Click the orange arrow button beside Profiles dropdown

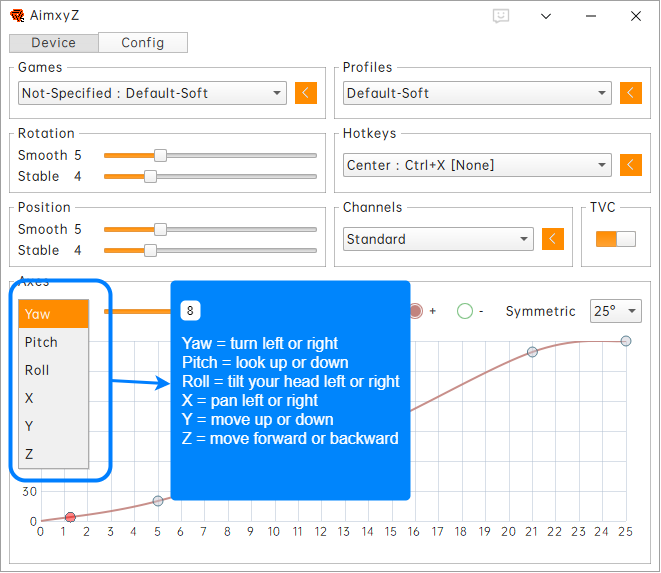pyautogui.click(x=630, y=93)
